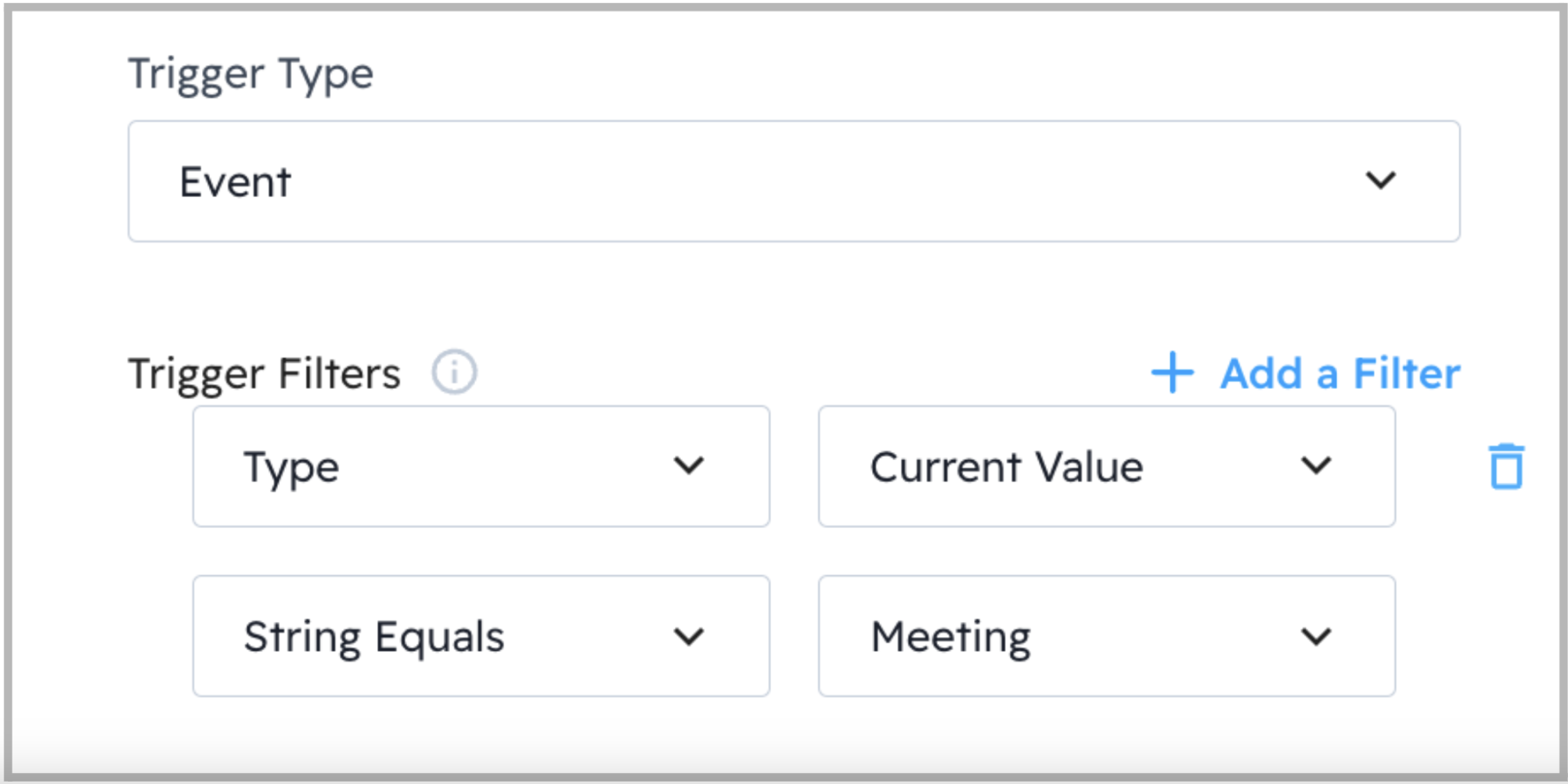
Task: Click the String Equals text
Action: tap(374, 637)
